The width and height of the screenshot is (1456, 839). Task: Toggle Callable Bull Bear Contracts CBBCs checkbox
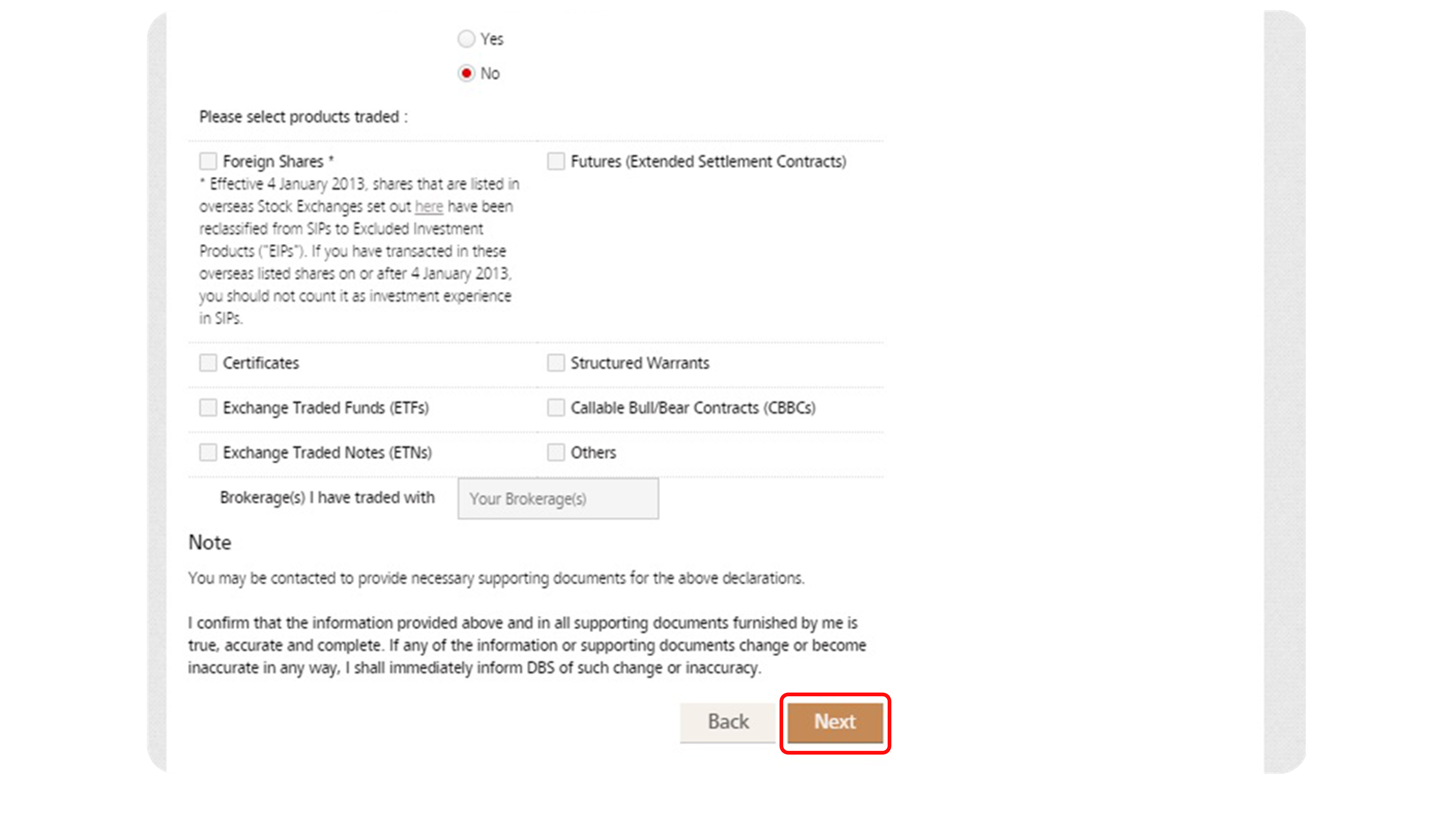click(x=556, y=407)
